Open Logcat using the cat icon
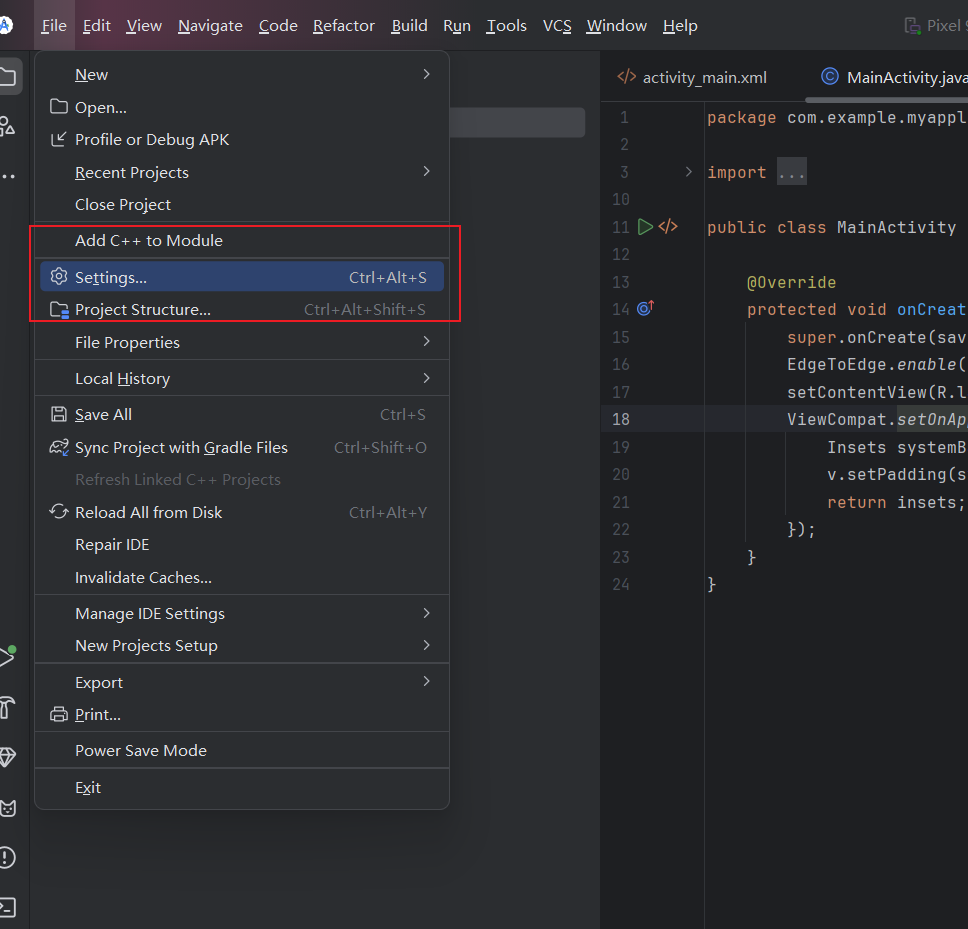 tap(8, 808)
